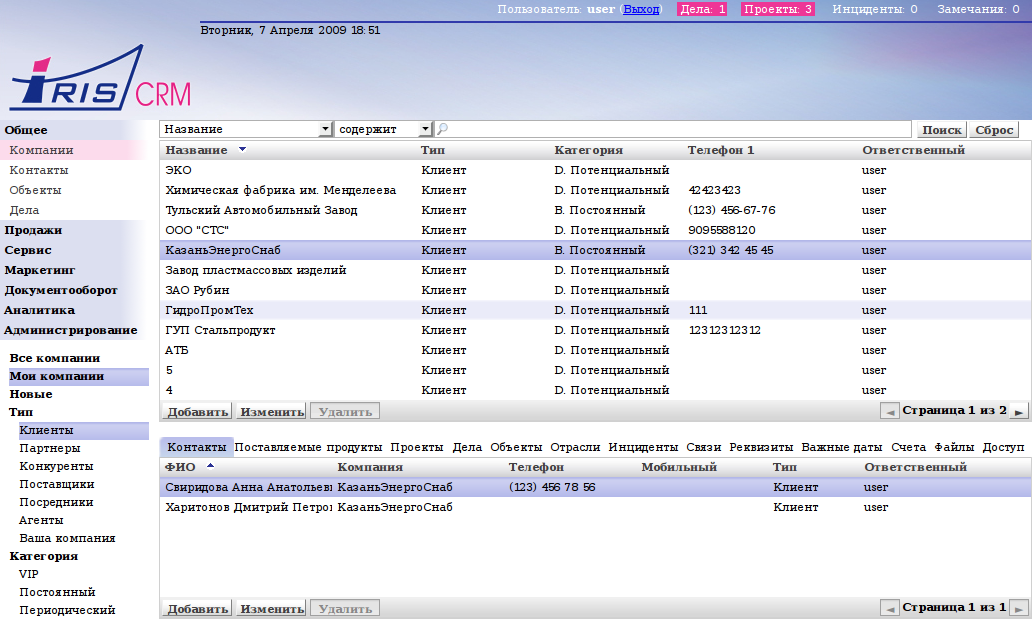This screenshot has height=619, width=1032.
Task: Select the Тульский Автомобильный Завод row
Action: coord(261,210)
